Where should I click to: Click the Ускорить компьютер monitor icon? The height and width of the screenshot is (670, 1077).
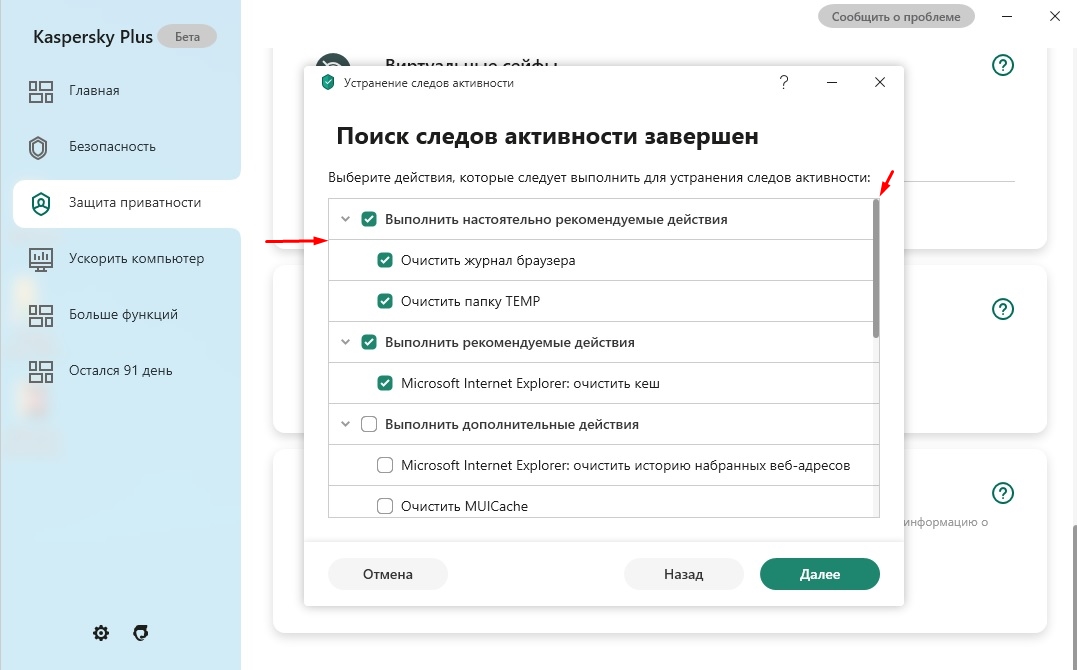pyautogui.click(x=41, y=259)
